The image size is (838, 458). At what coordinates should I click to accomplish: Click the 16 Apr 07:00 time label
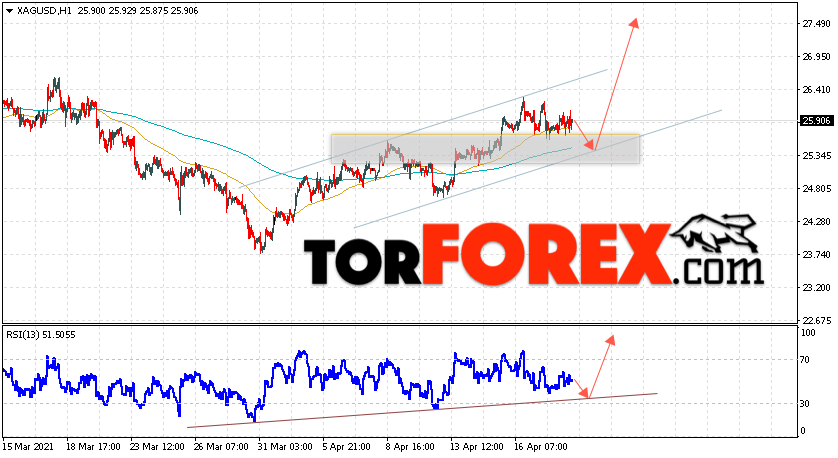[539, 446]
